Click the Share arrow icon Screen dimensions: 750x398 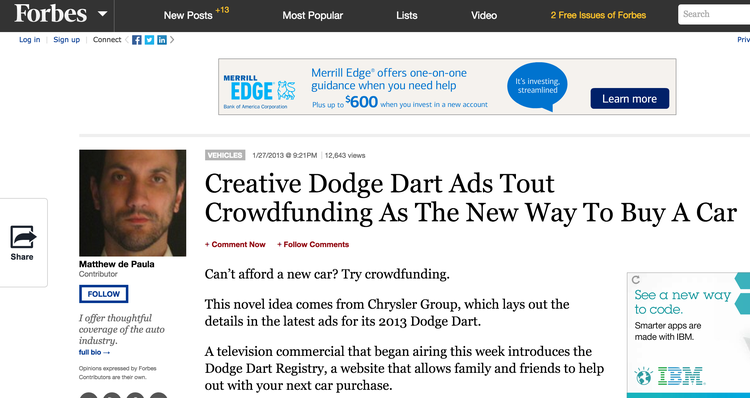23,237
